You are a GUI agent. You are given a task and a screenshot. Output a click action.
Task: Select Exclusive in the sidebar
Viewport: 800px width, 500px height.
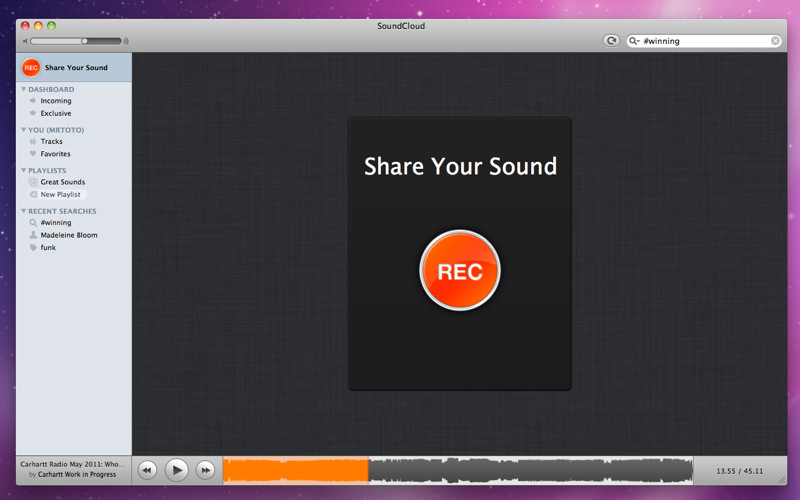click(x=55, y=113)
